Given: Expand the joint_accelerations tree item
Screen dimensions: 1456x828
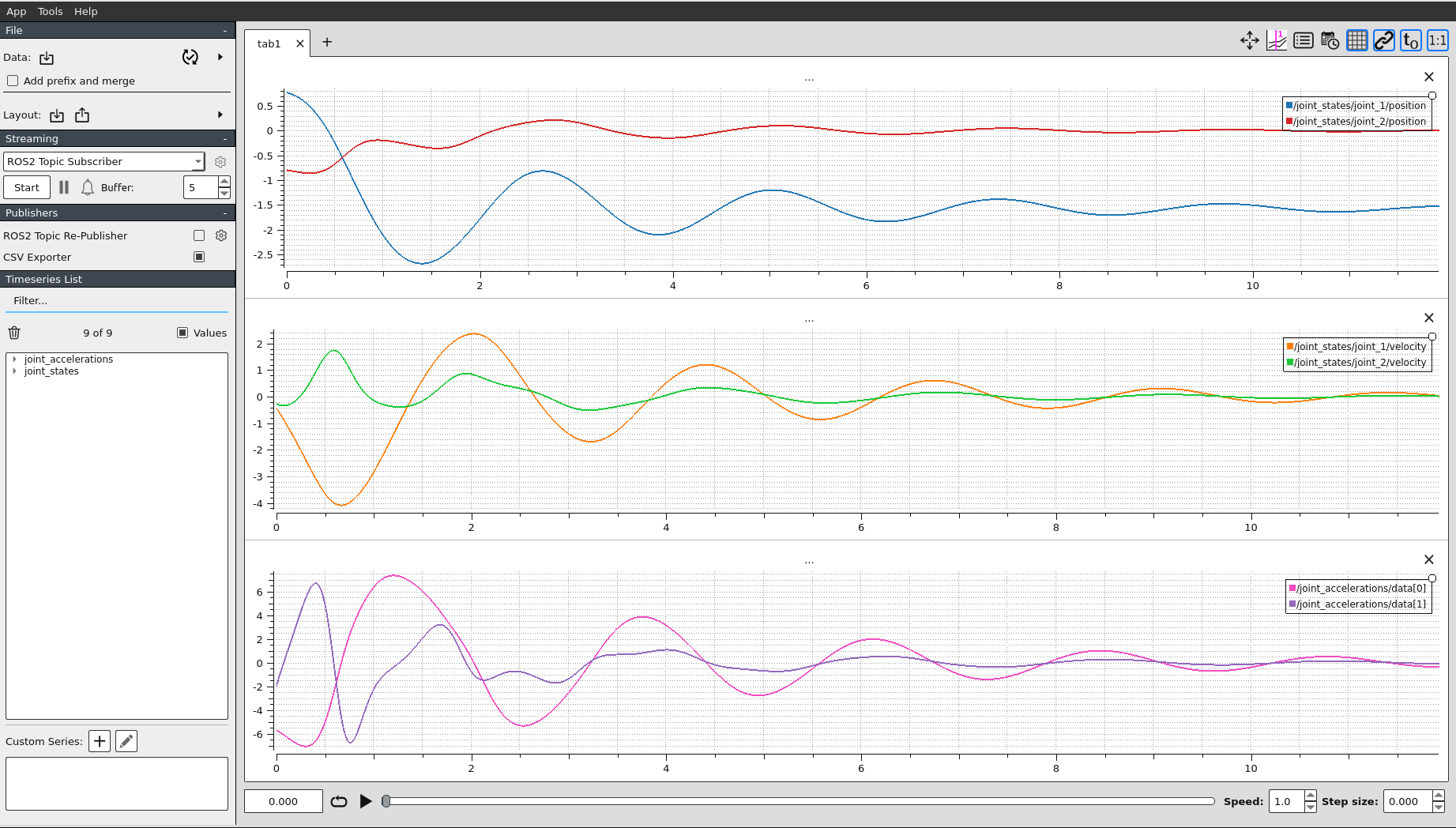Looking at the screenshot, I should click(14, 359).
